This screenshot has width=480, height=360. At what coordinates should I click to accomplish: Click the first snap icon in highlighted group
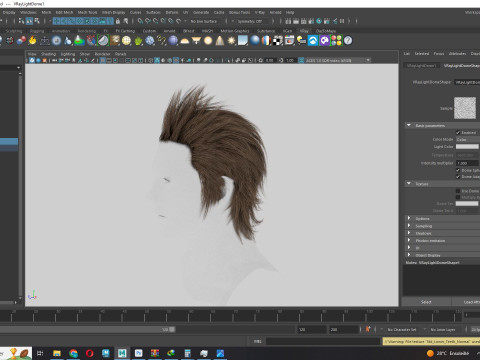pos(56,21)
